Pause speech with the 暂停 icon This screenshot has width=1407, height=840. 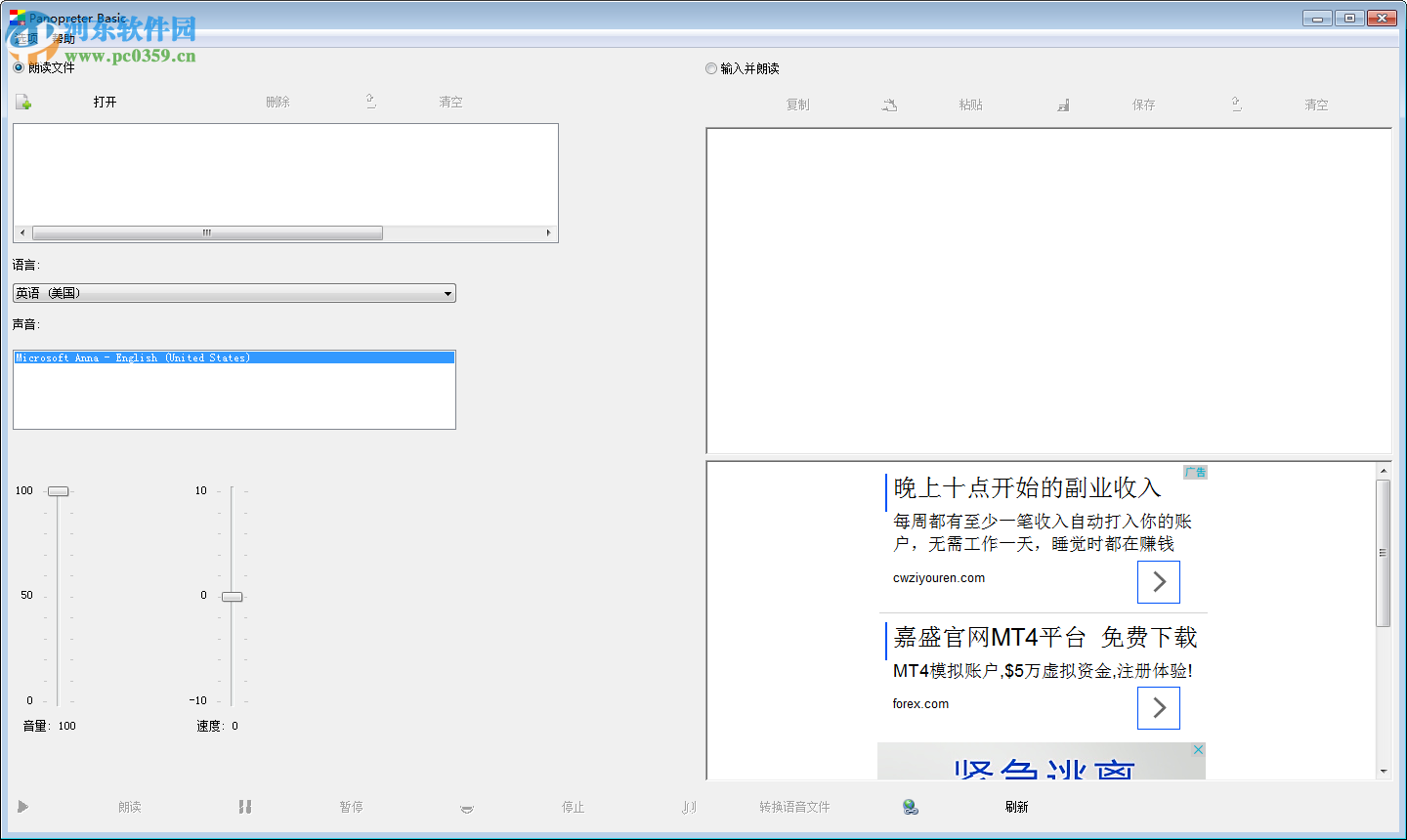pyautogui.click(x=244, y=807)
